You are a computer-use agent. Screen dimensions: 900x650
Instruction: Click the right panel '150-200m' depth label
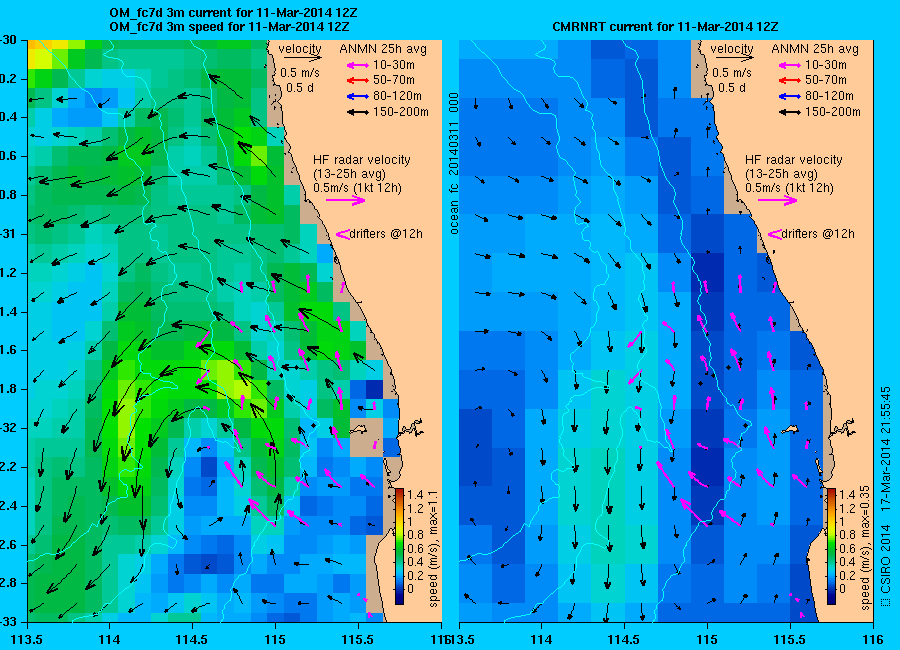(832, 113)
